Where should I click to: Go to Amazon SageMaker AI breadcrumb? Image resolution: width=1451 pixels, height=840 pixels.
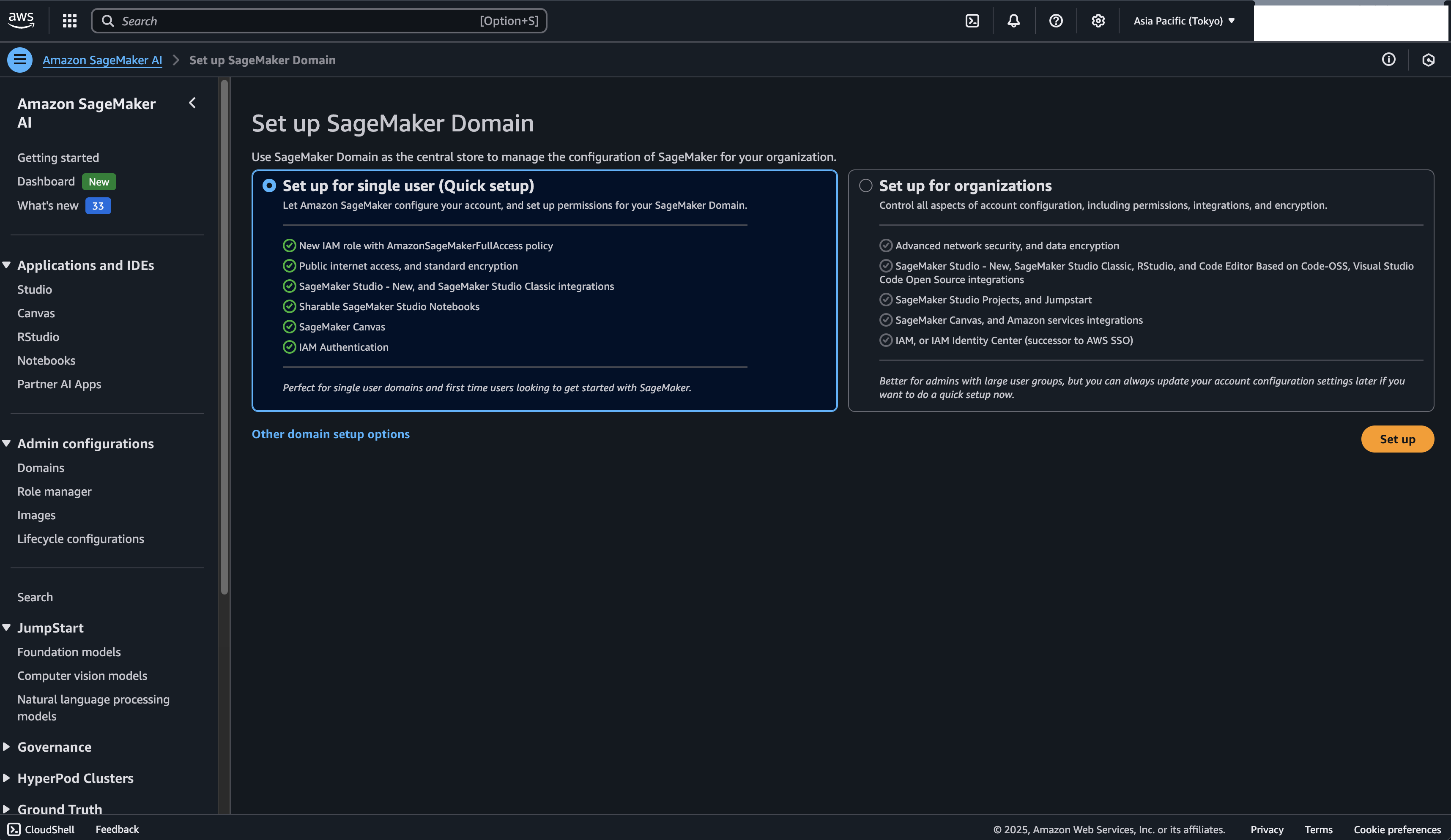click(x=102, y=60)
